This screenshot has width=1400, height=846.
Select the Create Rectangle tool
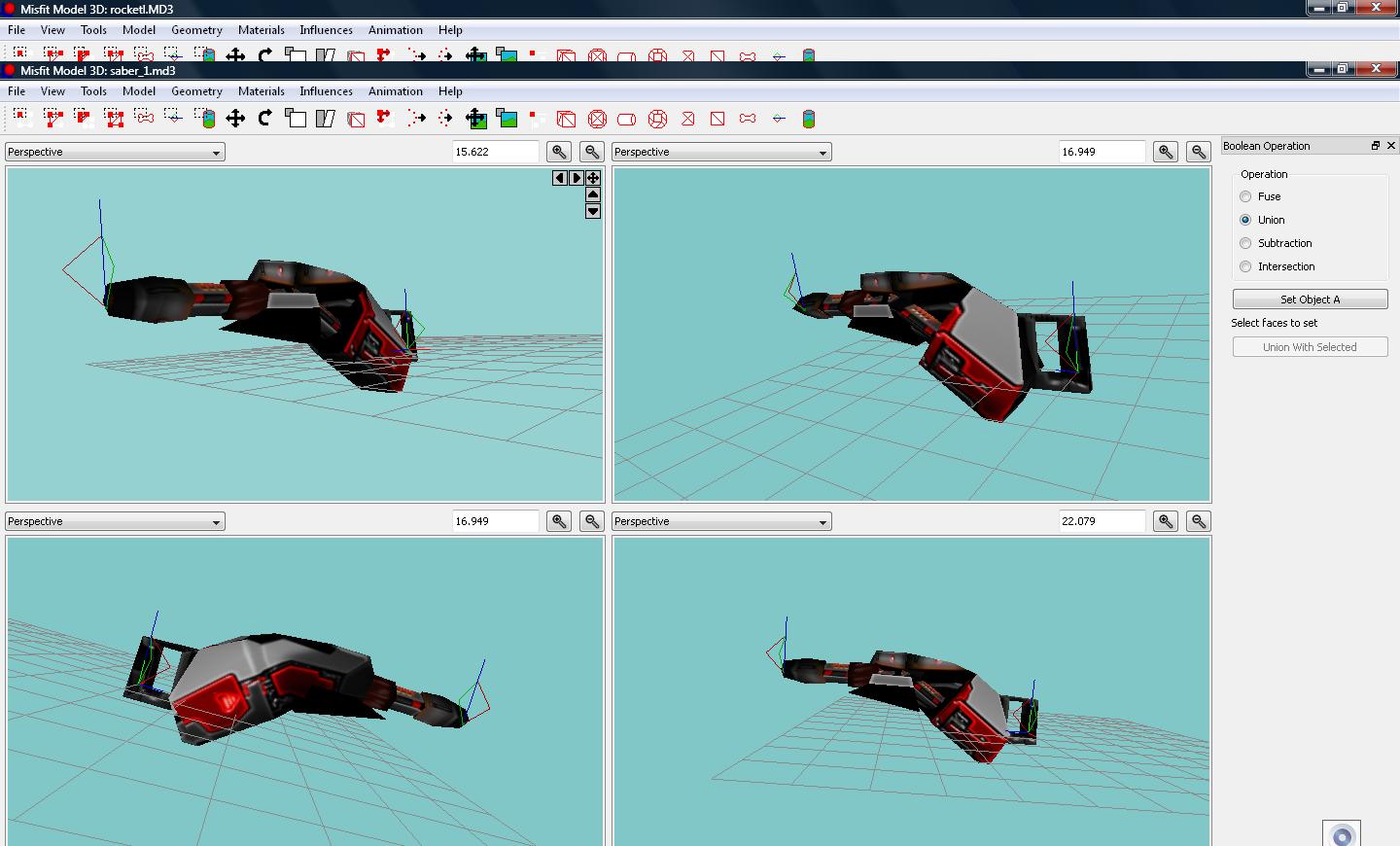point(717,119)
